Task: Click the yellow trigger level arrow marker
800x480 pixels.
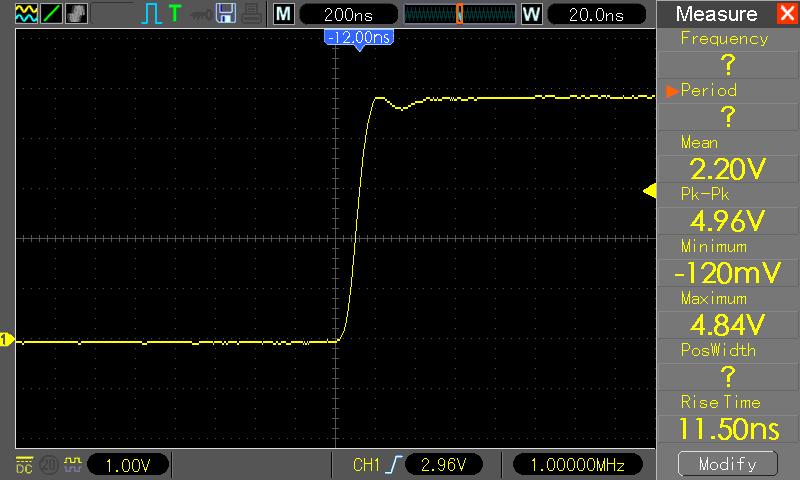Action: 649,191
